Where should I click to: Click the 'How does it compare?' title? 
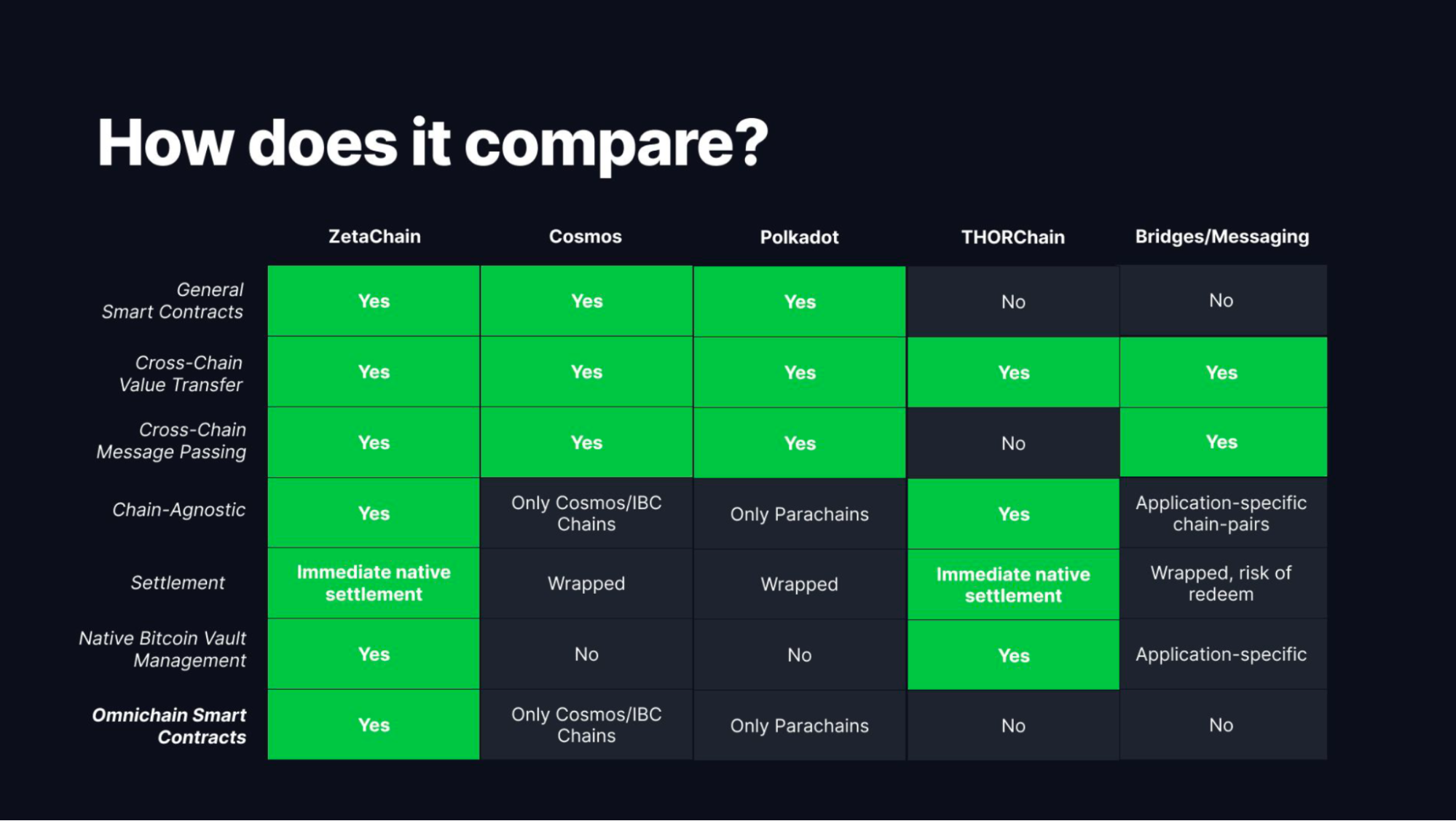pos(433,144)
